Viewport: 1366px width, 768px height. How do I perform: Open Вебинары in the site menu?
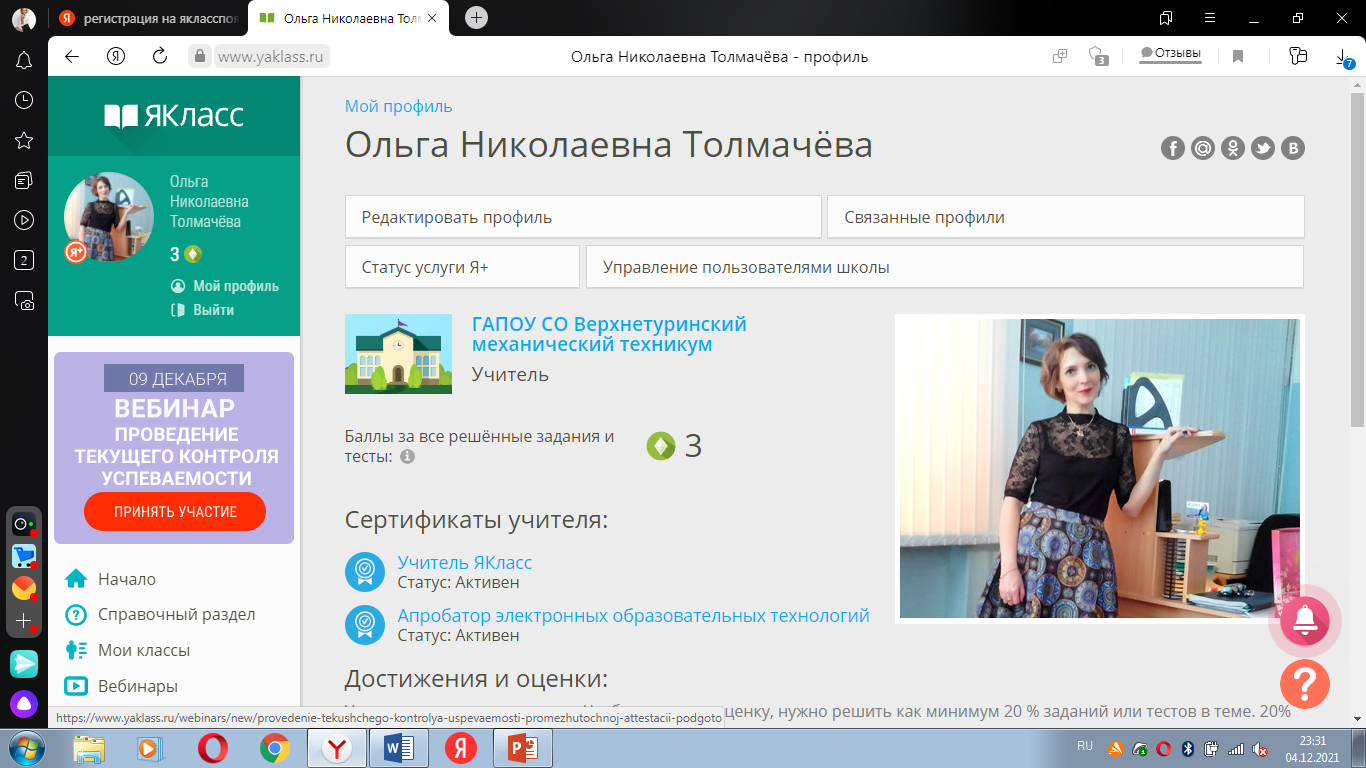click(121, 686)
